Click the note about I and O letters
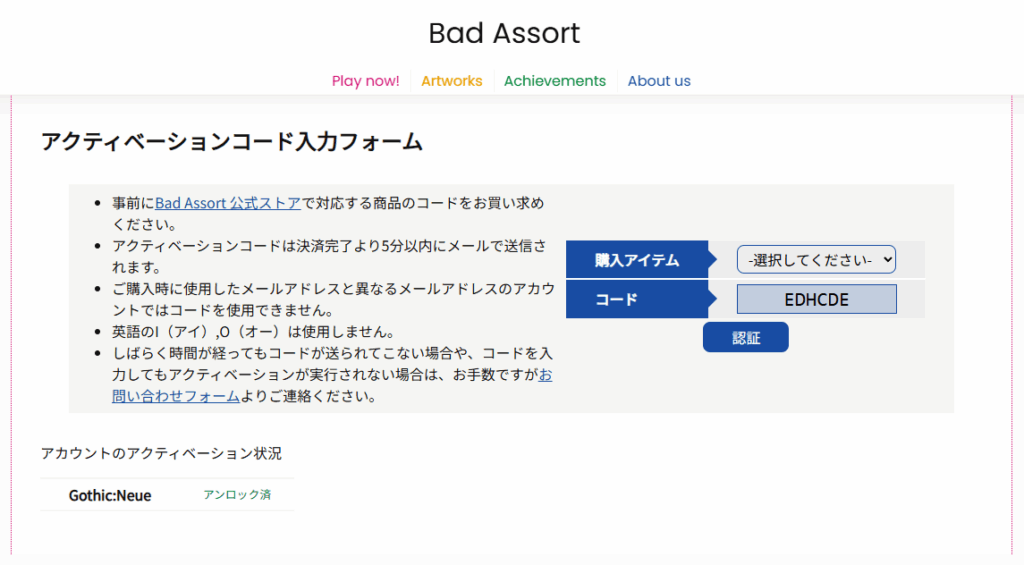Viewport: 1024px width, 565px height. click(252, 332)
